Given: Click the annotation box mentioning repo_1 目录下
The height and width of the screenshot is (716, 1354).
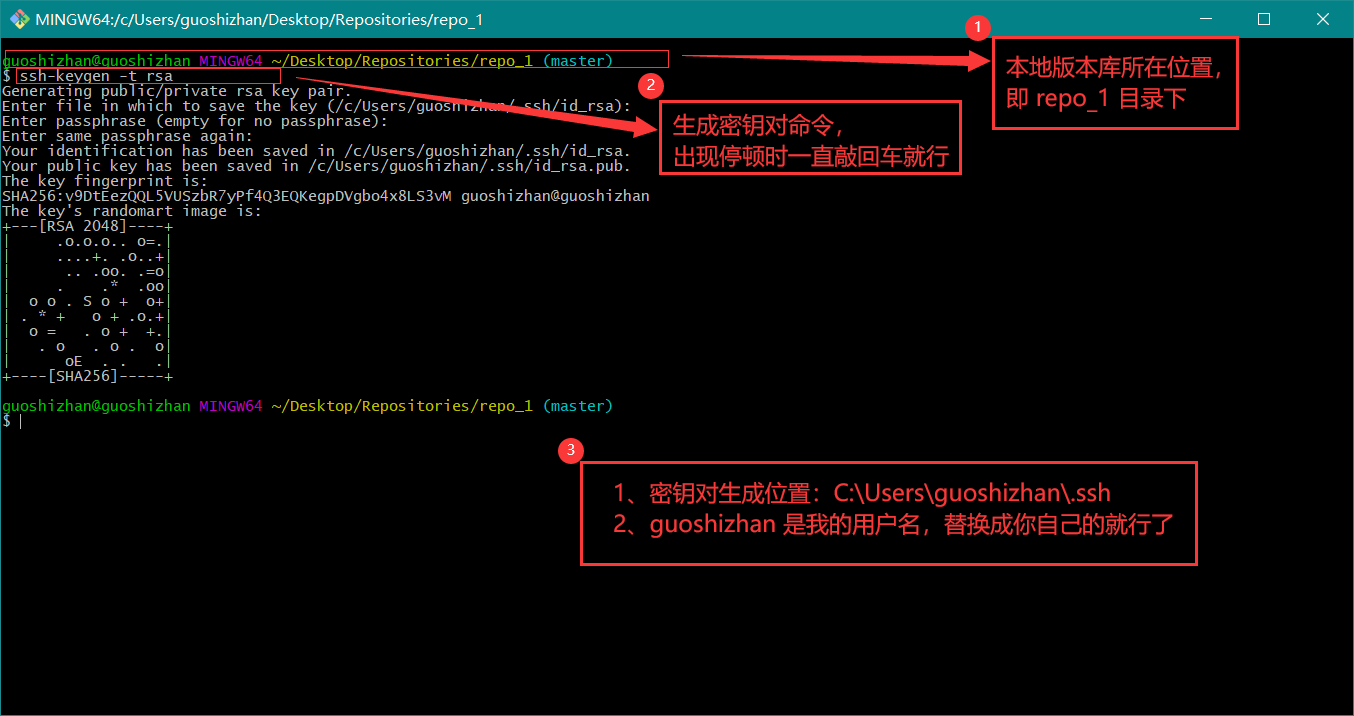Looking at the screenshot, I should pos(1114,83).
